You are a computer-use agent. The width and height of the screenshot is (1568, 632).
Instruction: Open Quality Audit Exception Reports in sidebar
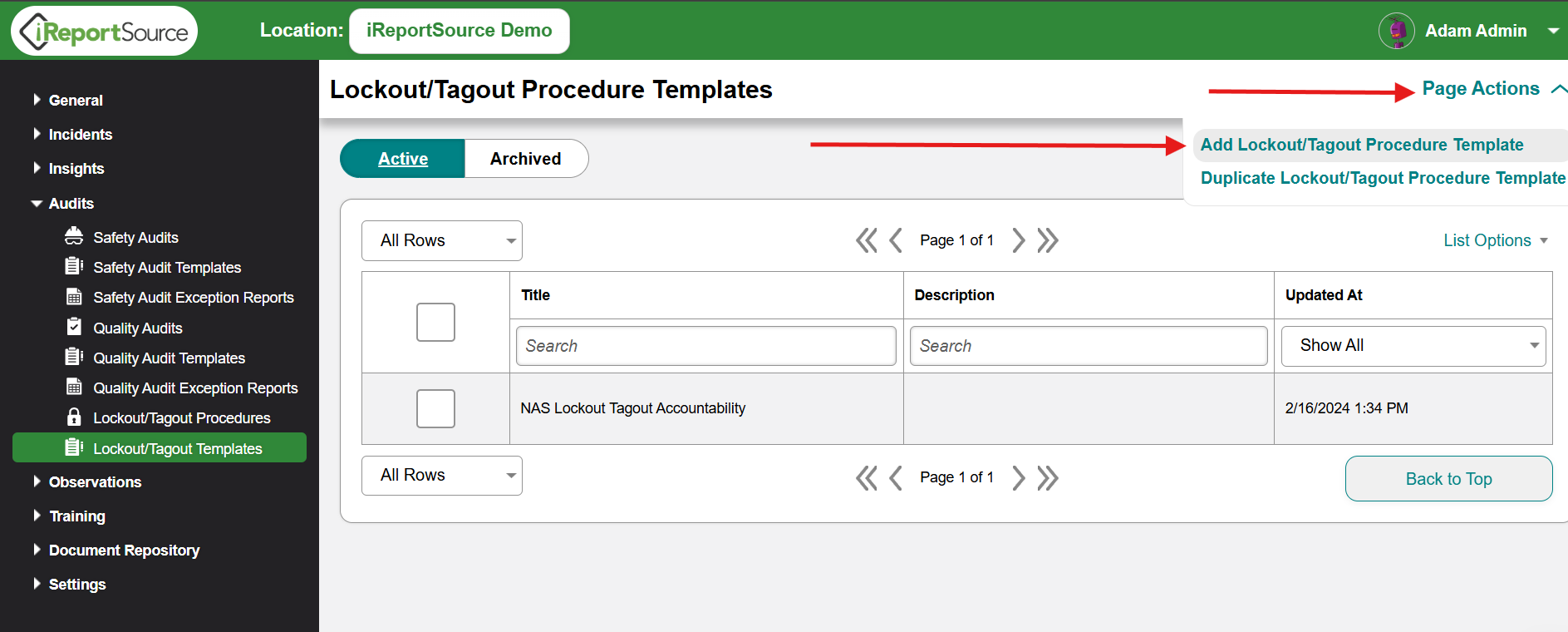pyautogui.click(x=195, y=388)
